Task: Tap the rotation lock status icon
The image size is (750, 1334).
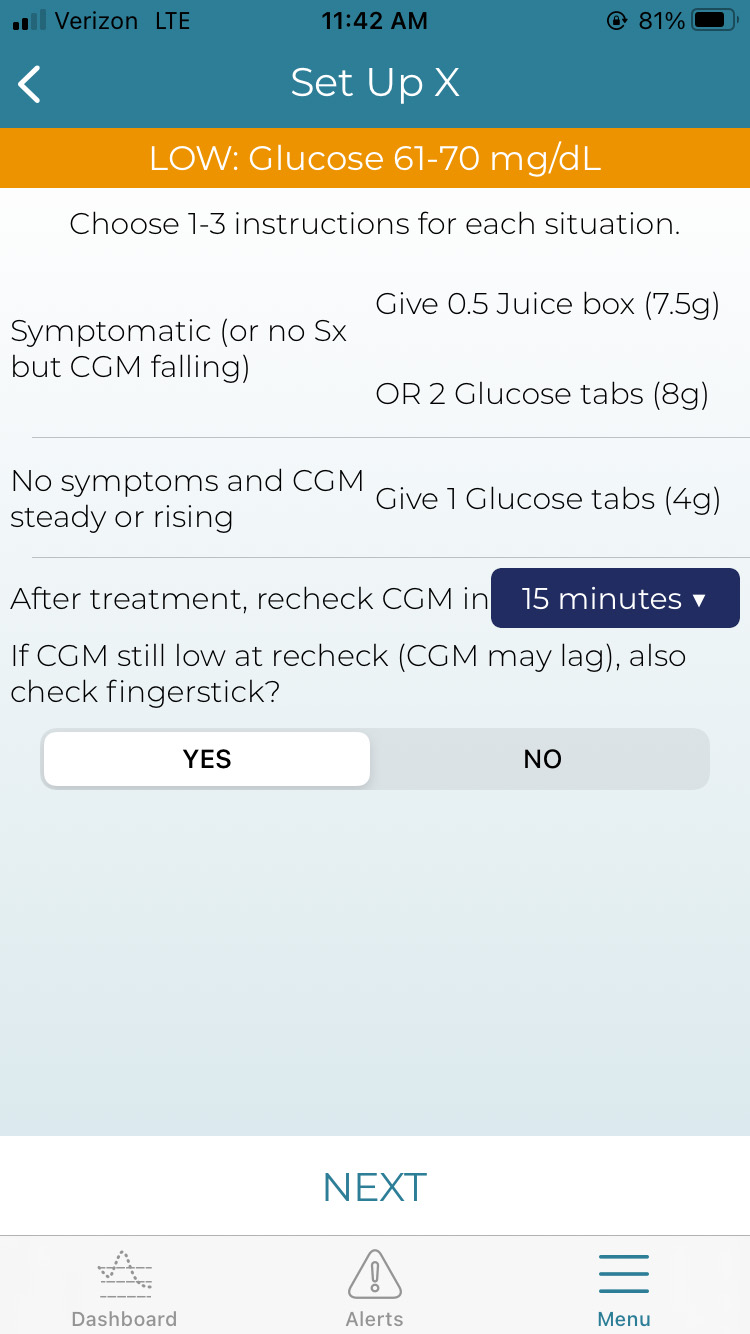Action: (616, 21)
